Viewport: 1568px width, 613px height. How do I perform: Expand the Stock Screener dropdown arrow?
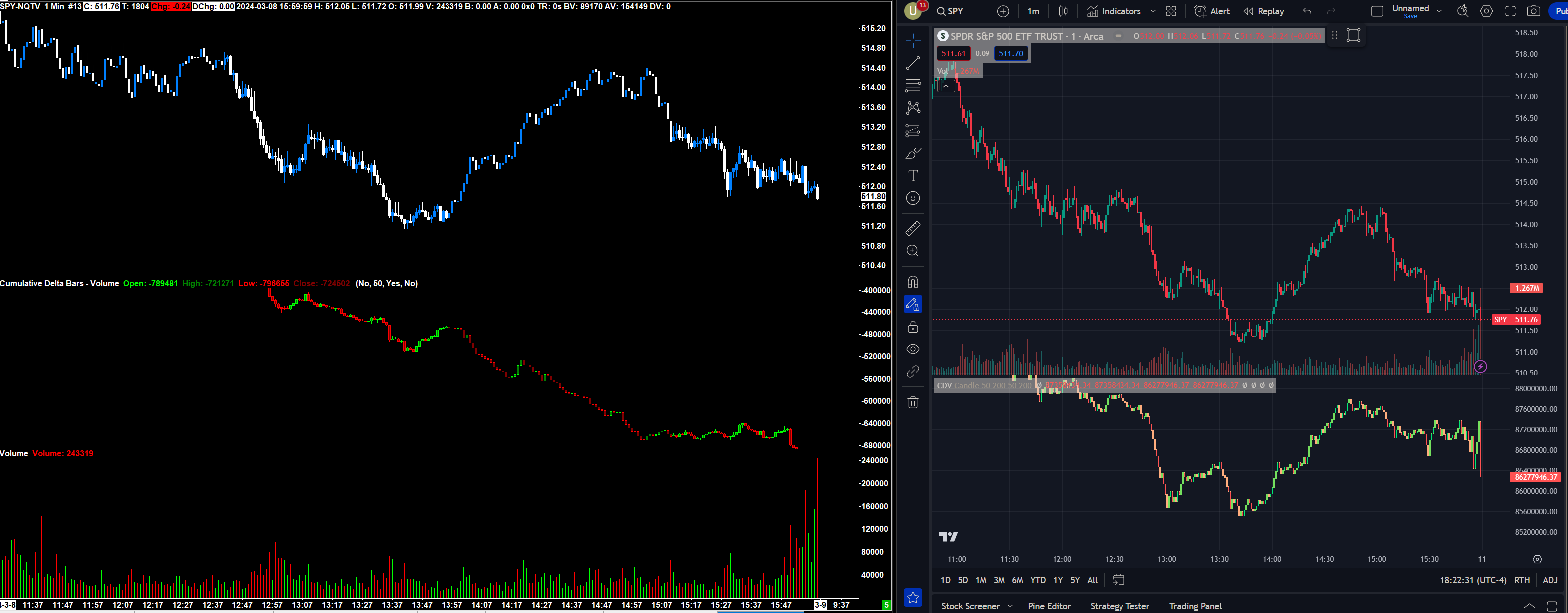1010,606
